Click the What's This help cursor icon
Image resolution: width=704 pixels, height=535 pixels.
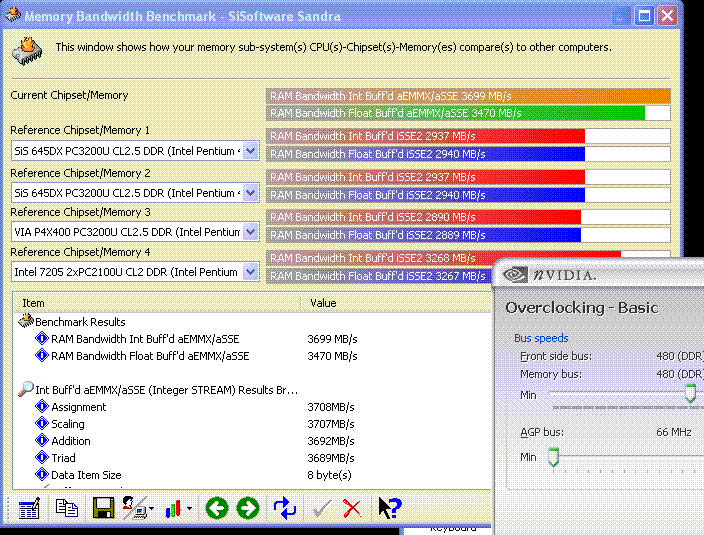389,508
